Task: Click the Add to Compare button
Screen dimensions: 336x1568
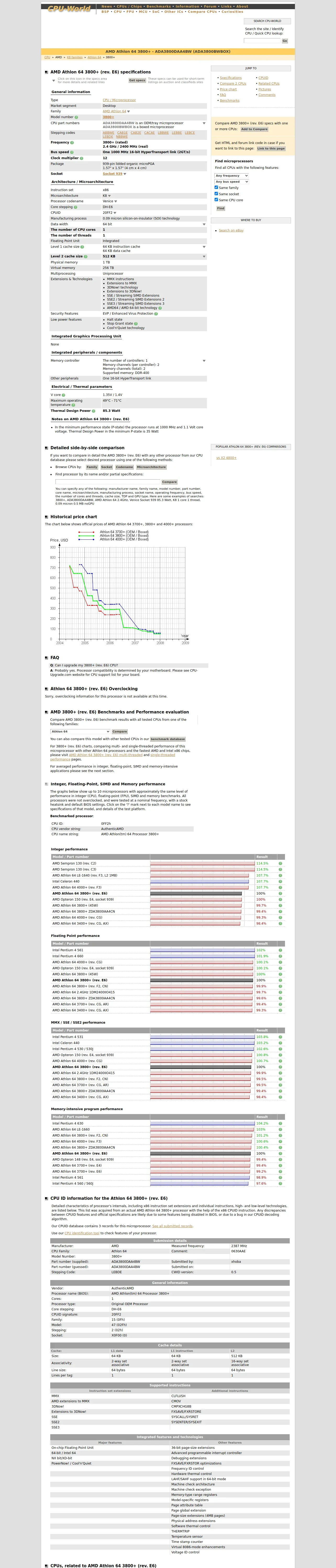Action: (254, 129)
